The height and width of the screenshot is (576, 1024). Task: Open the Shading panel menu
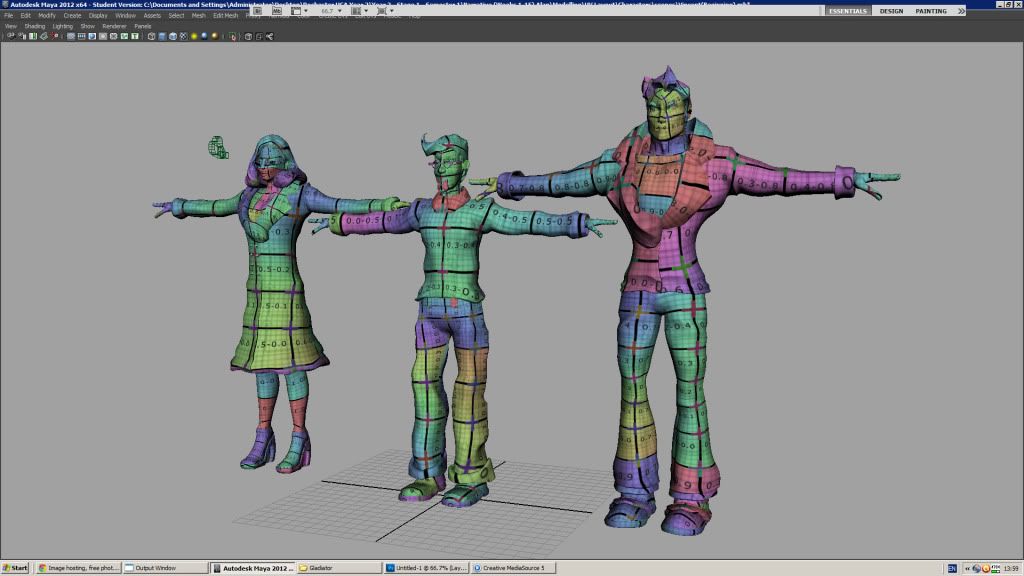point(35,26)
